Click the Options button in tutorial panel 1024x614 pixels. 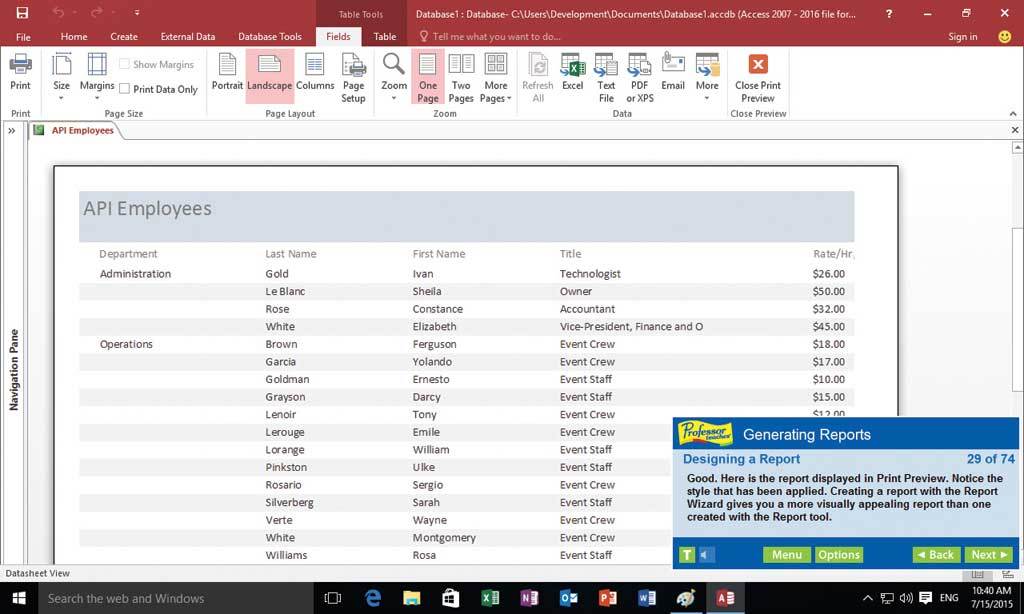[x=838, y=555]
